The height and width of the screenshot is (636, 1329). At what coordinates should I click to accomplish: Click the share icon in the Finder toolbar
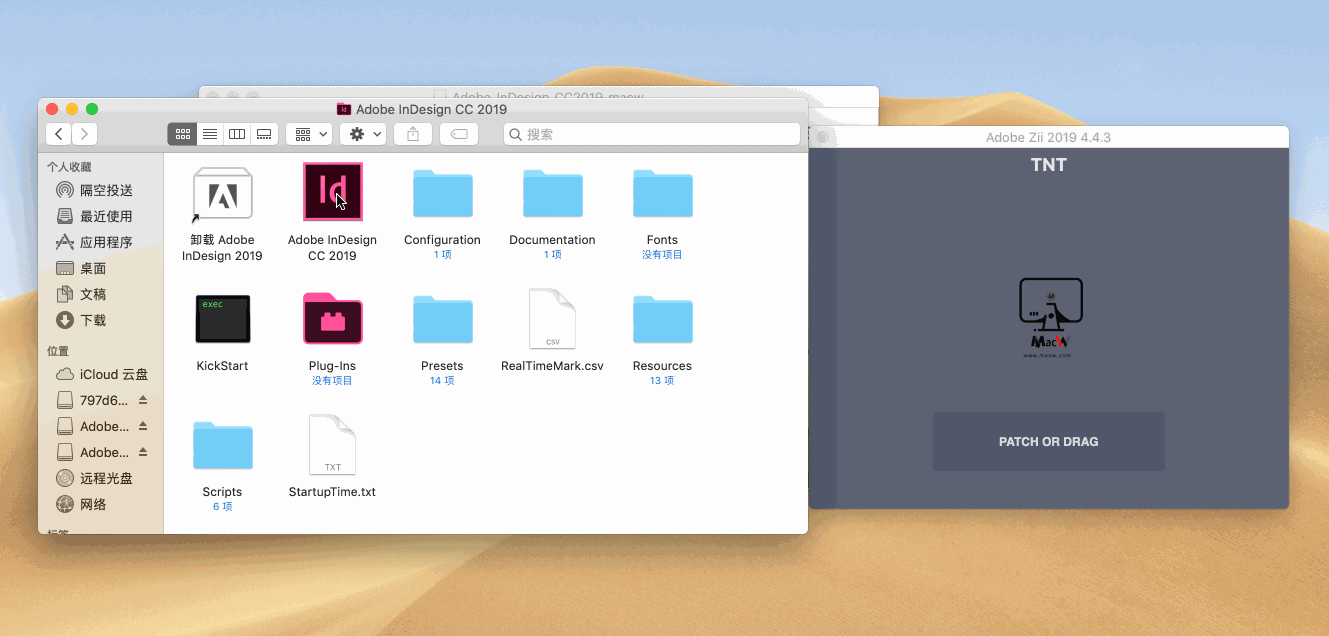coord(412,133)
